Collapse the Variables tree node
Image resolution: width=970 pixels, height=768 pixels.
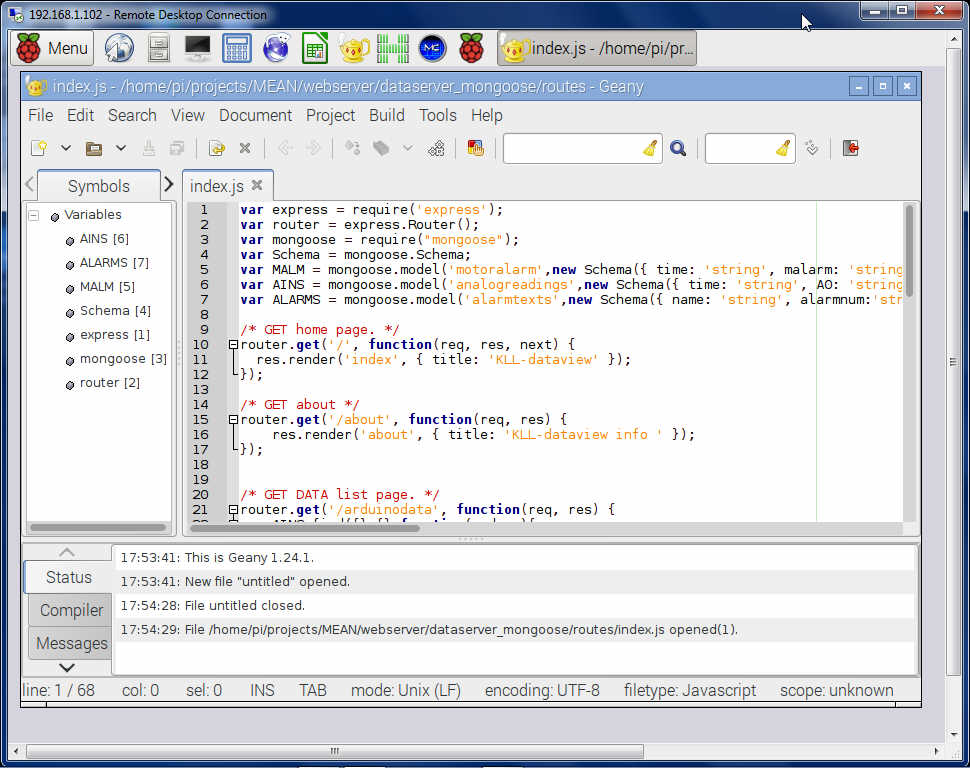pyautogui.click(x=33, y=215)
